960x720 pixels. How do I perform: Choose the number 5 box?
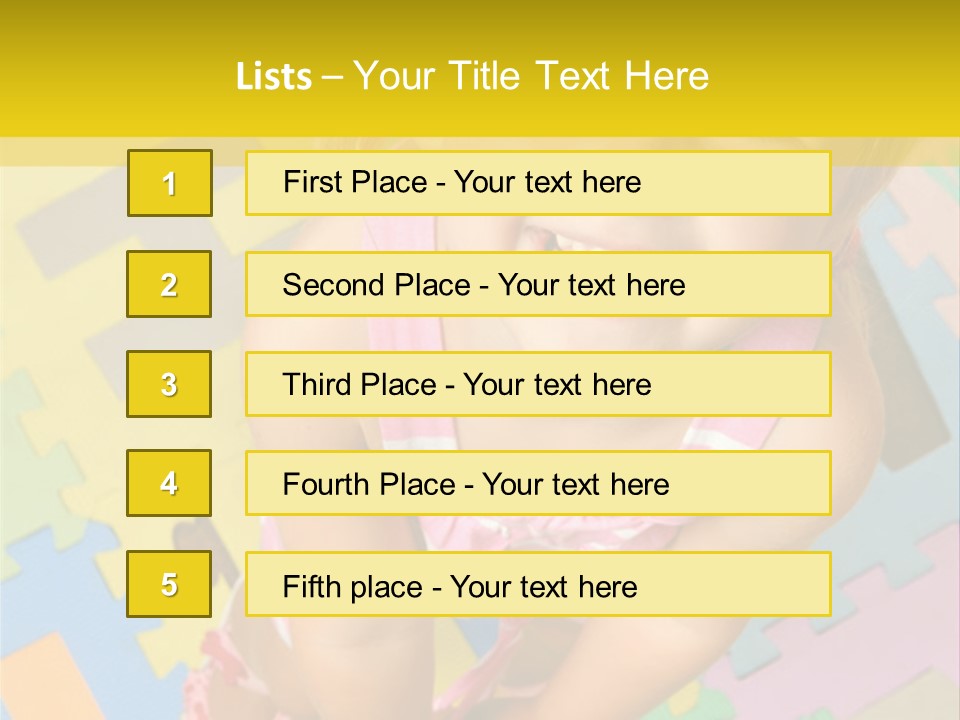169,584
